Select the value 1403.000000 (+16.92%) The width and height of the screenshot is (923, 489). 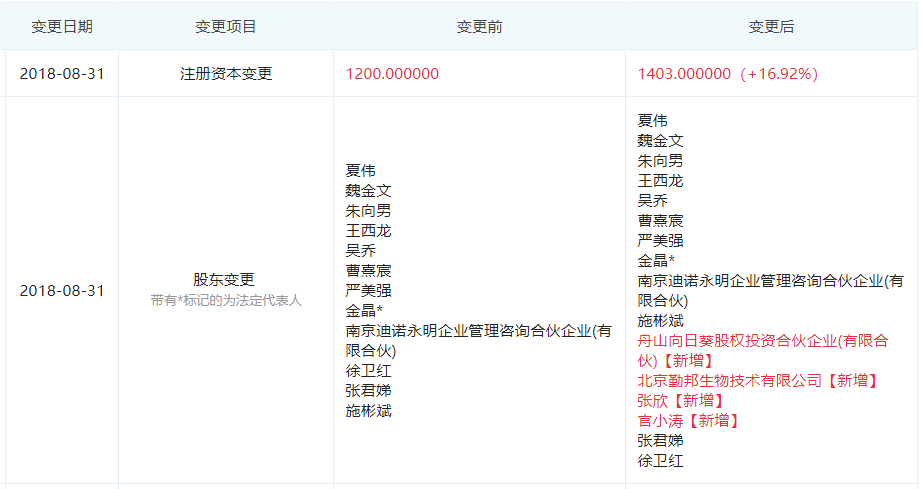pos(728,74)
